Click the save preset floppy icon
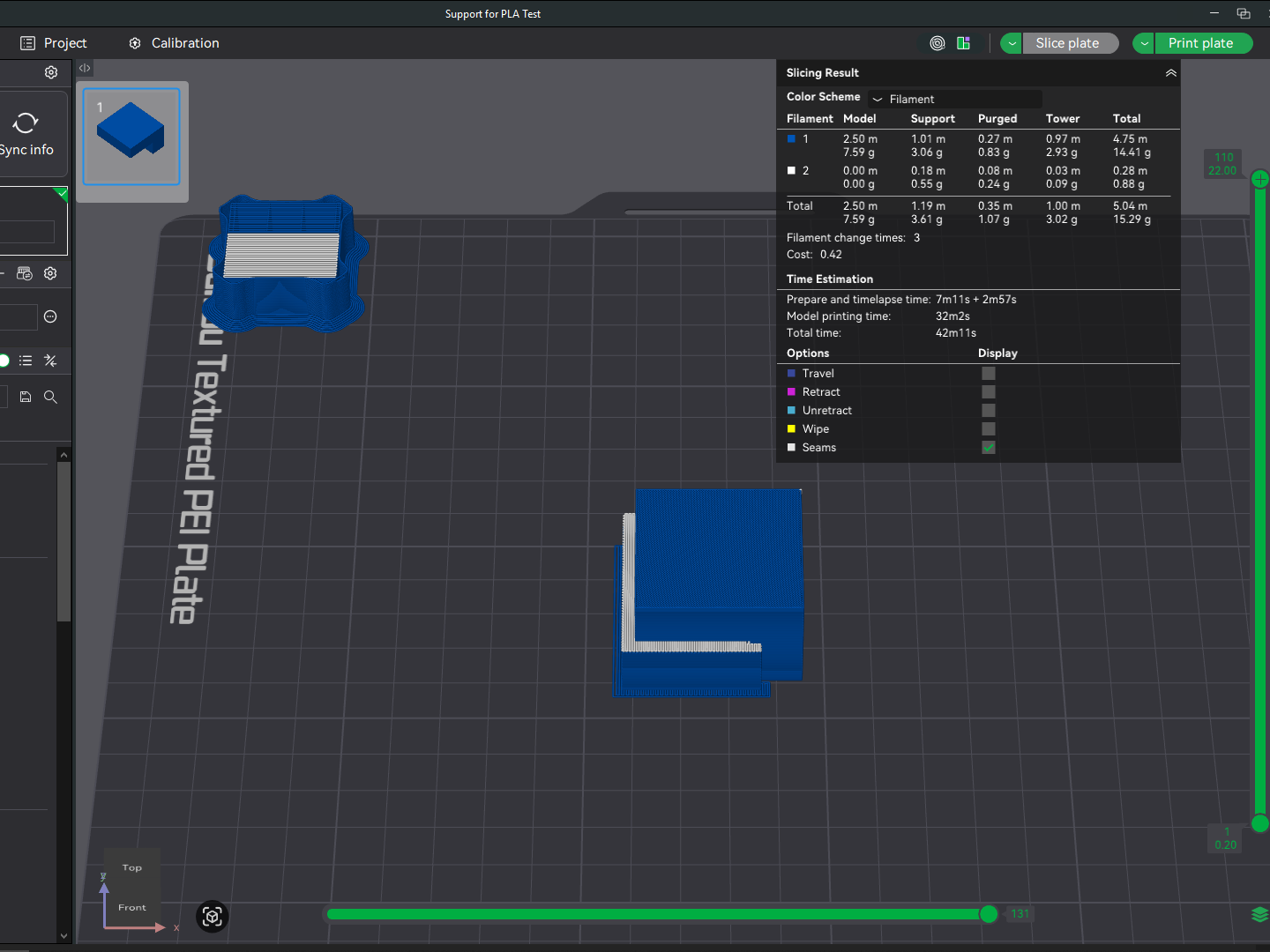This screenshot has height=952, width=1270. 26,398
